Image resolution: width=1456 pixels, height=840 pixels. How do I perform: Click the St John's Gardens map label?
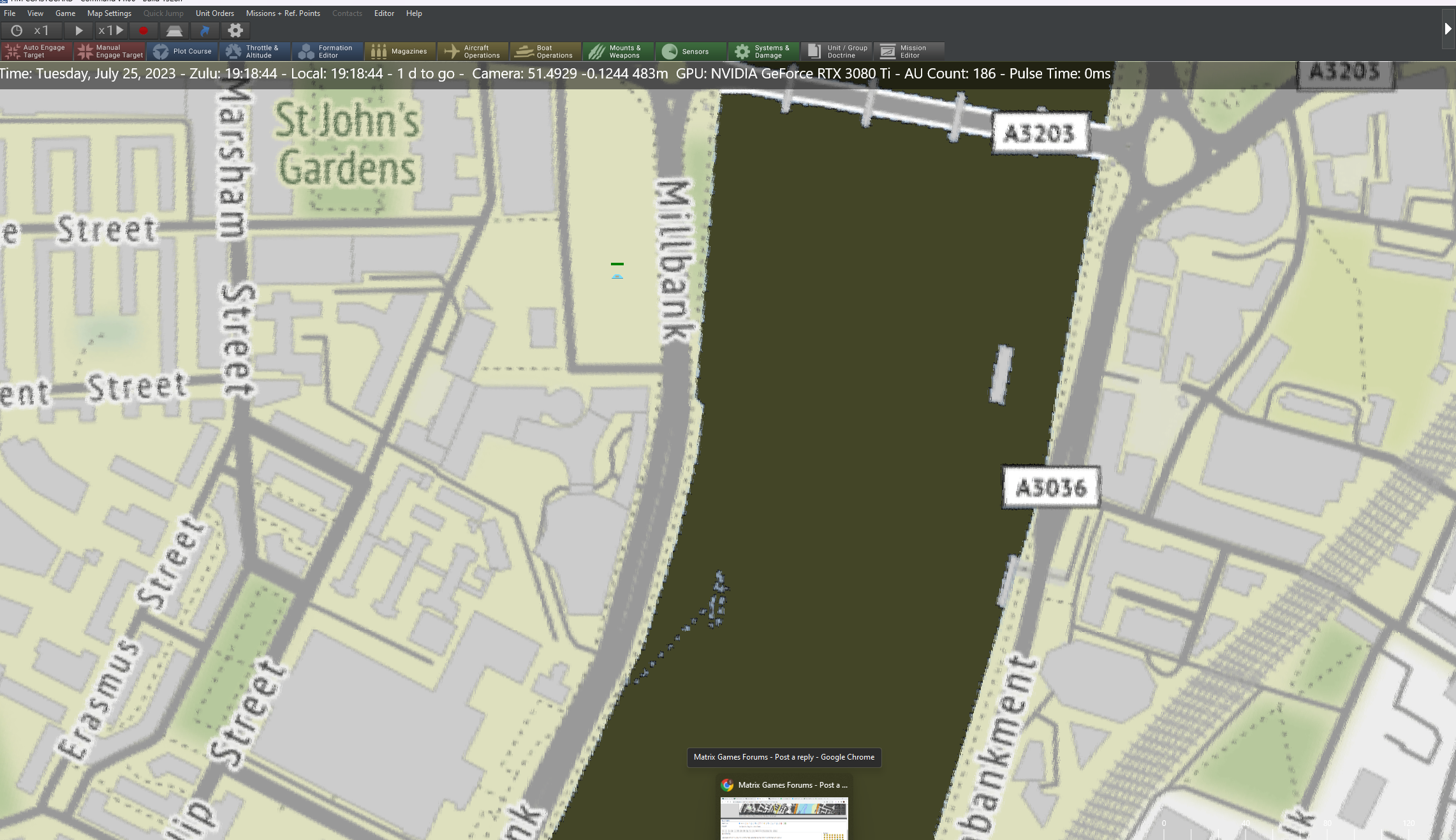348,144
